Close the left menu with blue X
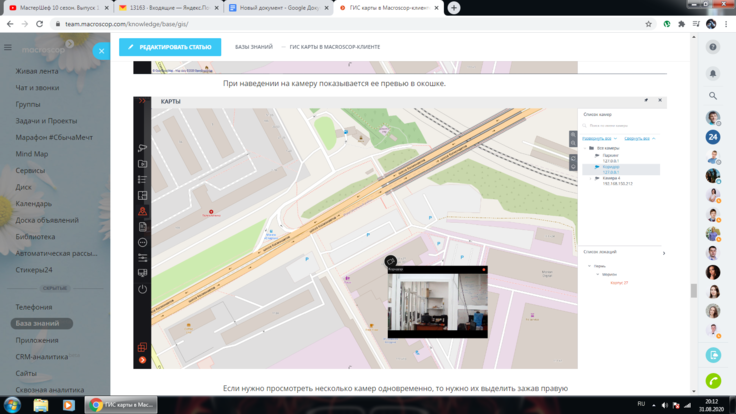Image resolution: width=736 pixels, height=414 pixels. 101,50
